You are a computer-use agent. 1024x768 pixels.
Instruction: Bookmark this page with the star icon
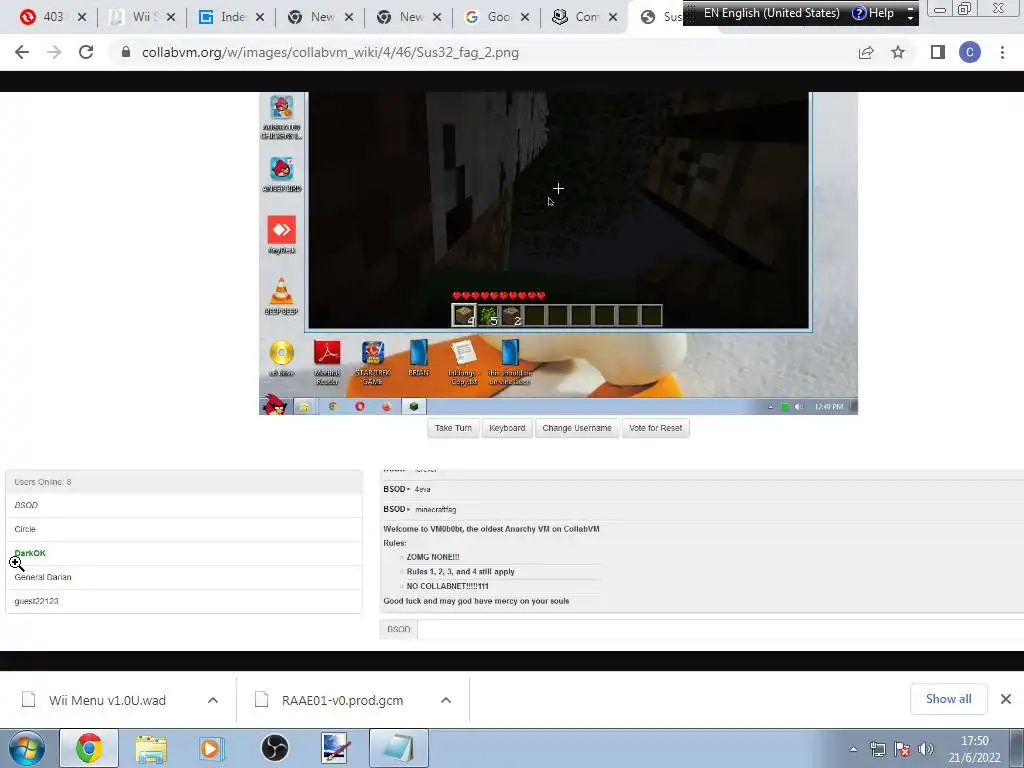coord(898,52)
